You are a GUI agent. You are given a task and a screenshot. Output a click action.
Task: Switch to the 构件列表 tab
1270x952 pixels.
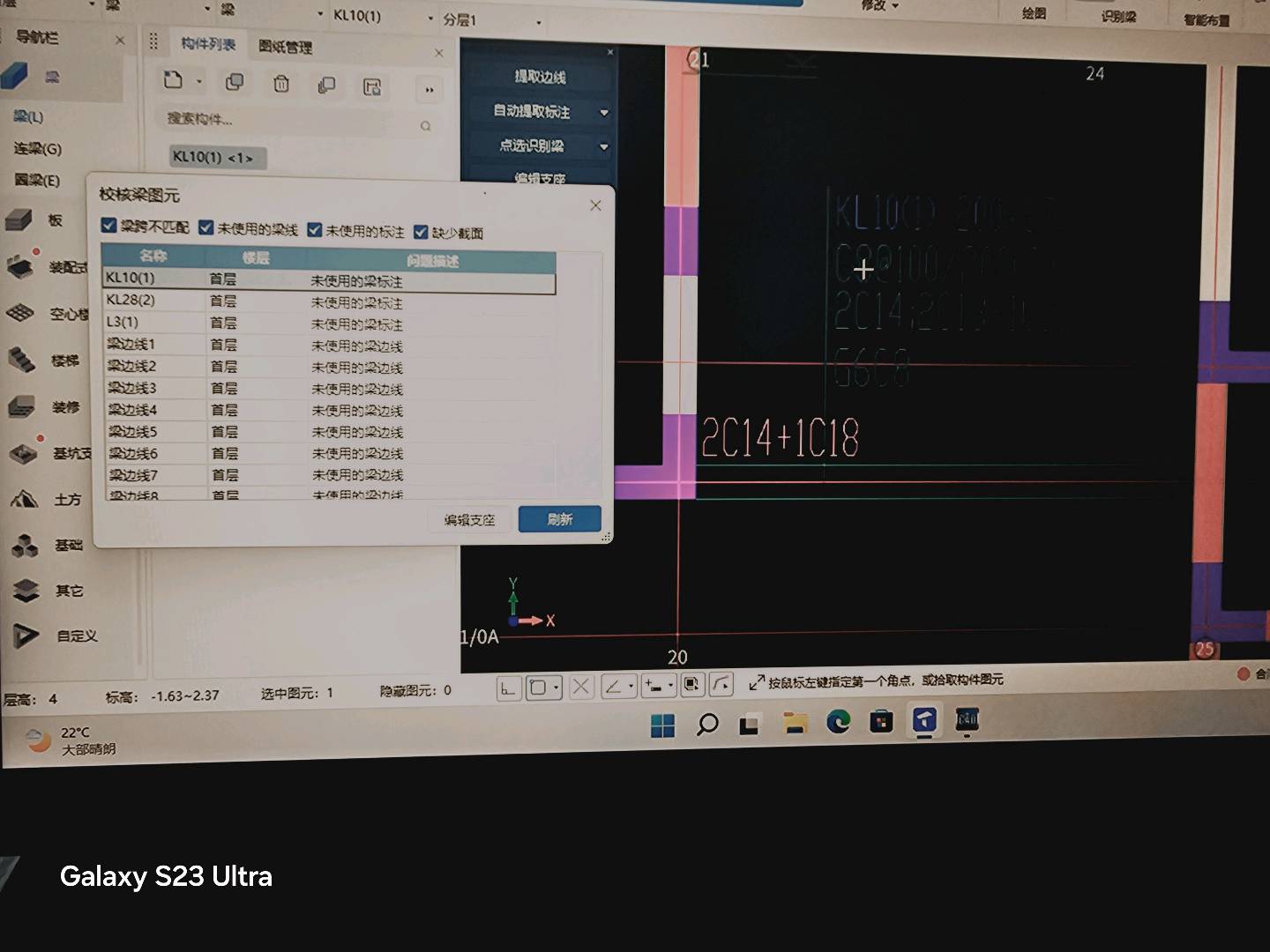208,43
